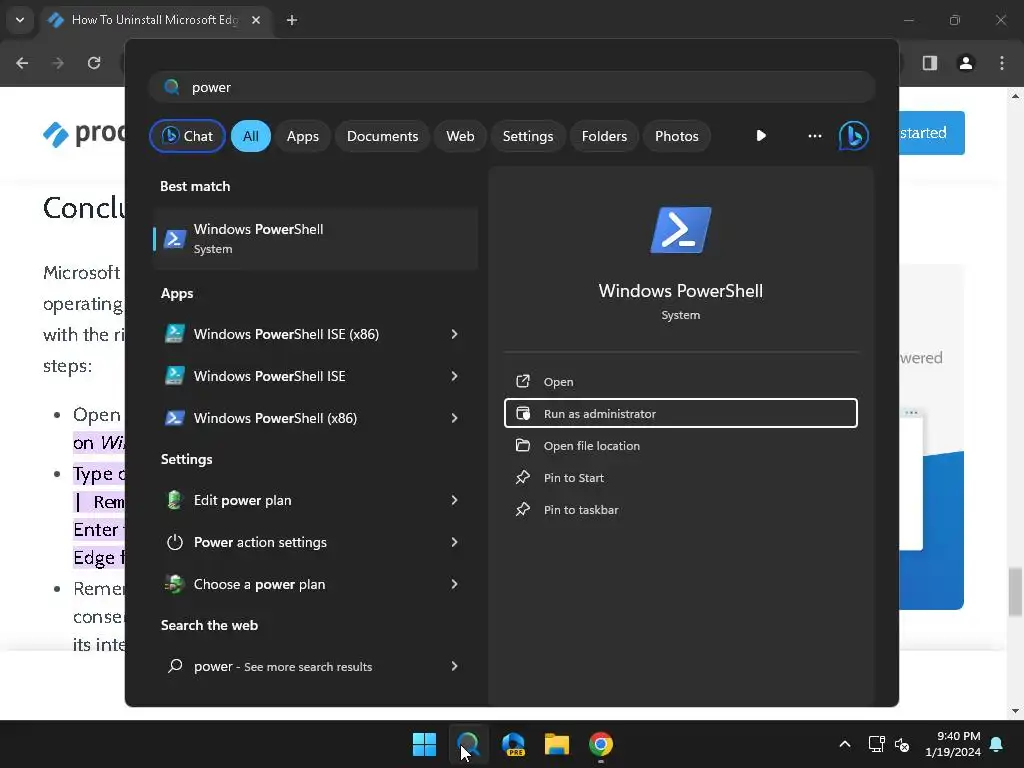Expand Edit power plan details chevron

click(x=455, y=500)
